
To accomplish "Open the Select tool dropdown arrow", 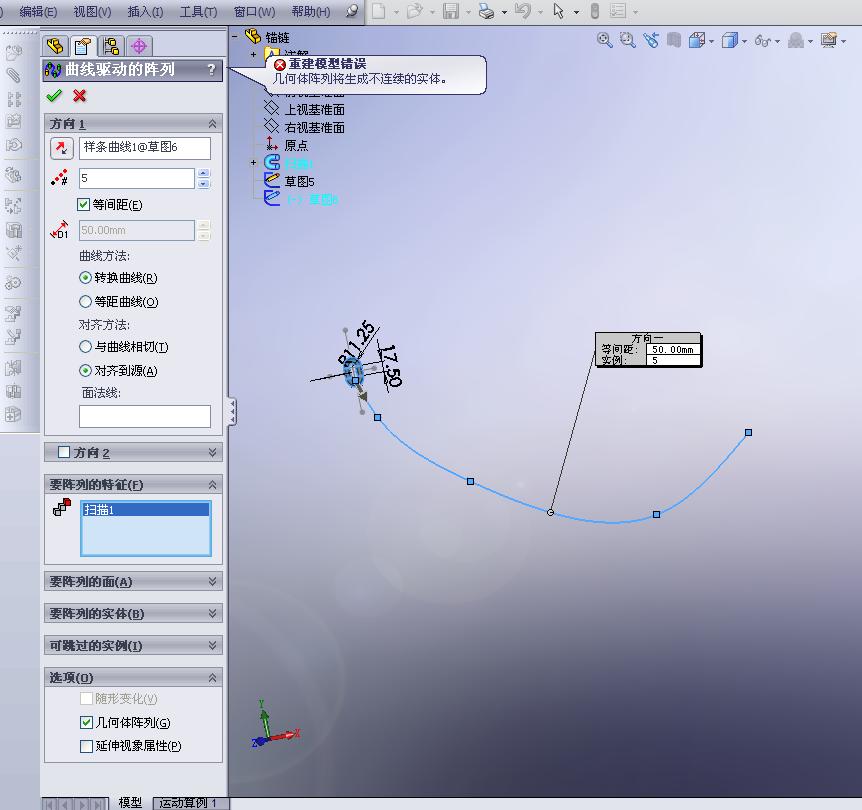I will (x=576, y=12).
